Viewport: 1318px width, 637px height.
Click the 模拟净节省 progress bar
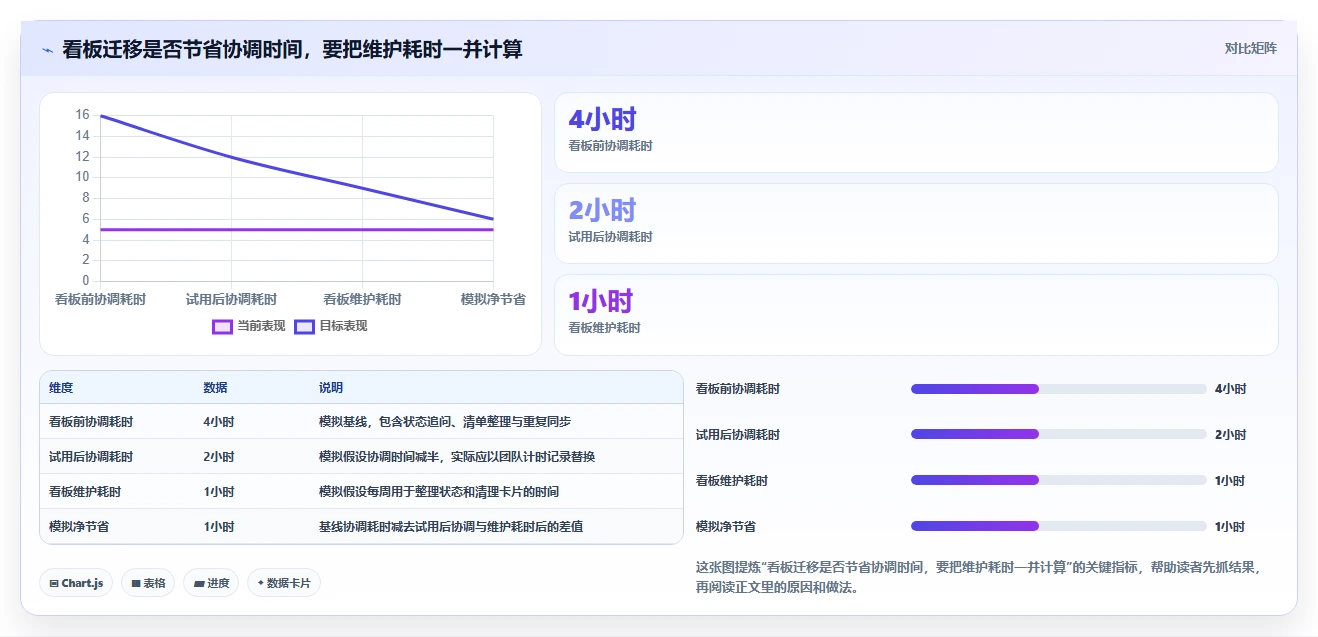point(1058,527)
